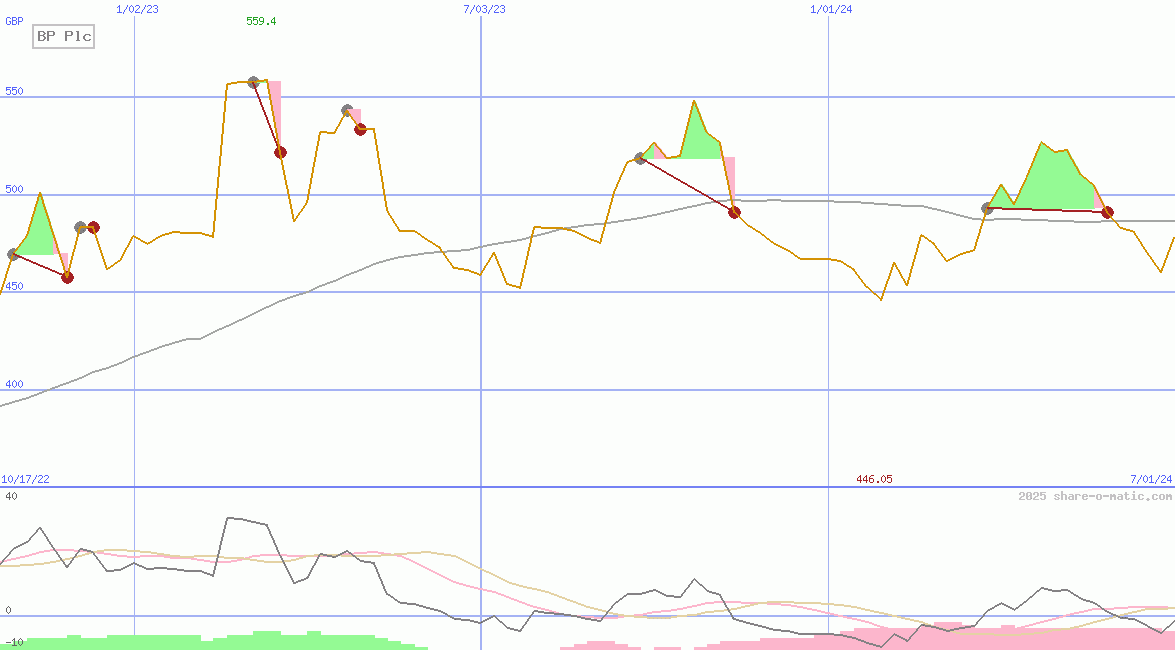Click the 400 price axis label

click(x=12, y=384)
